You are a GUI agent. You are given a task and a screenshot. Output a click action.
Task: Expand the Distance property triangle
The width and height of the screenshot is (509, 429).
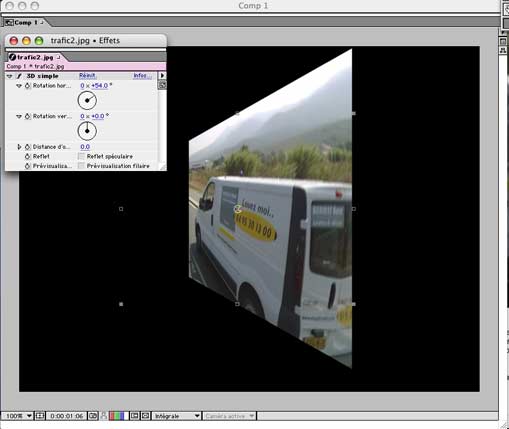(19, 147)
